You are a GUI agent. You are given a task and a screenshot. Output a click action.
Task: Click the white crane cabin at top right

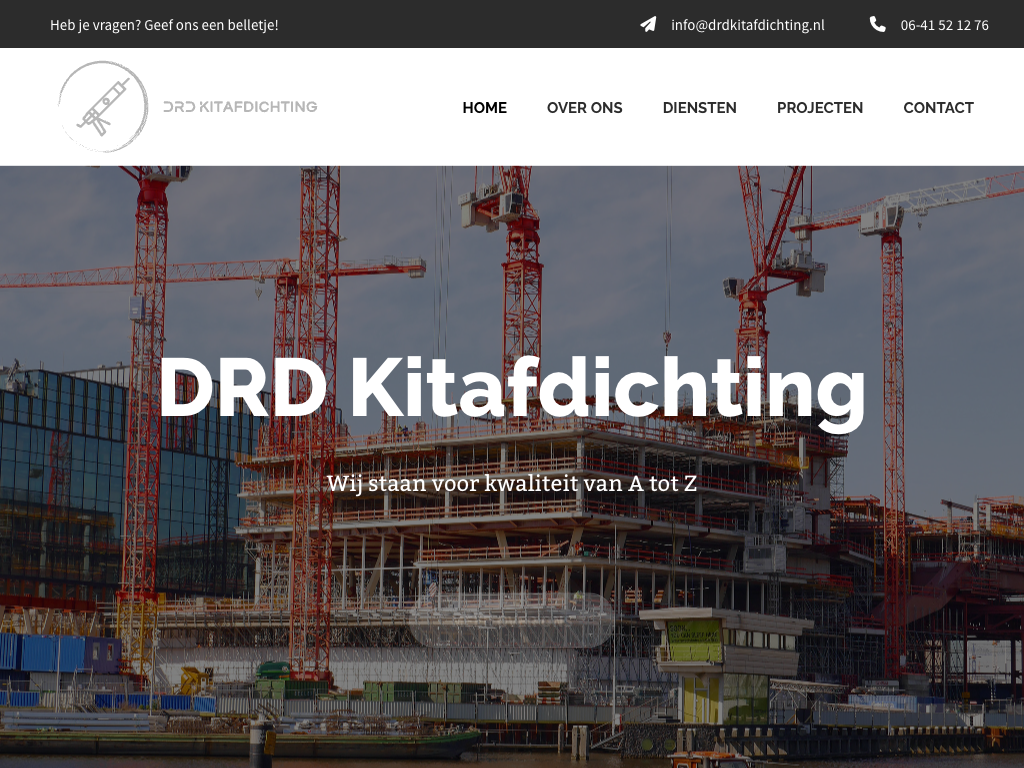click(882, 218)
